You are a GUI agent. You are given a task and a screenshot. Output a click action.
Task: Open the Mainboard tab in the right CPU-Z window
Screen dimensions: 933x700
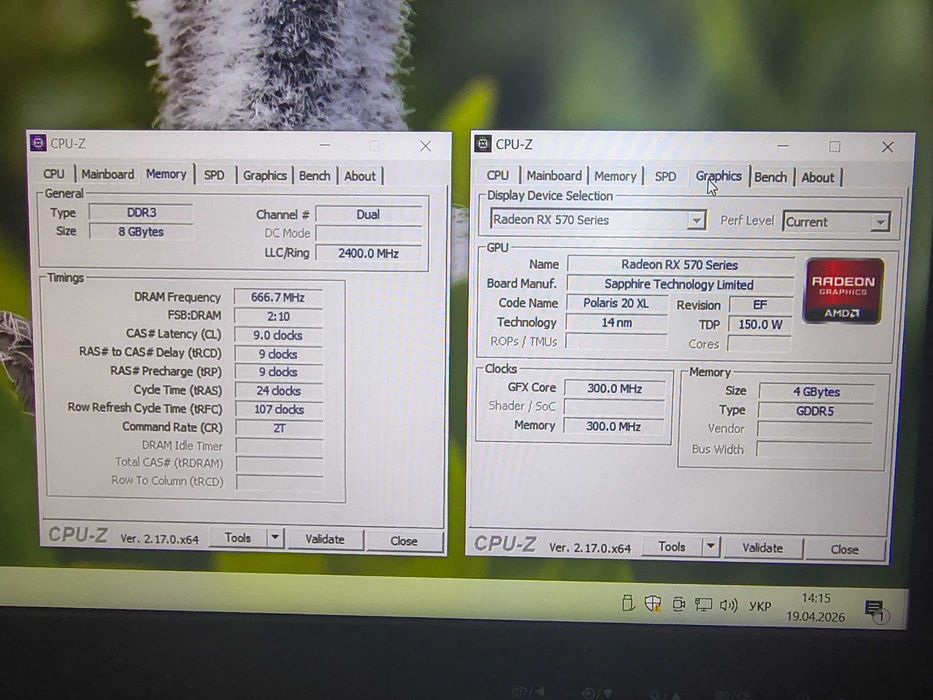(554, 176)
